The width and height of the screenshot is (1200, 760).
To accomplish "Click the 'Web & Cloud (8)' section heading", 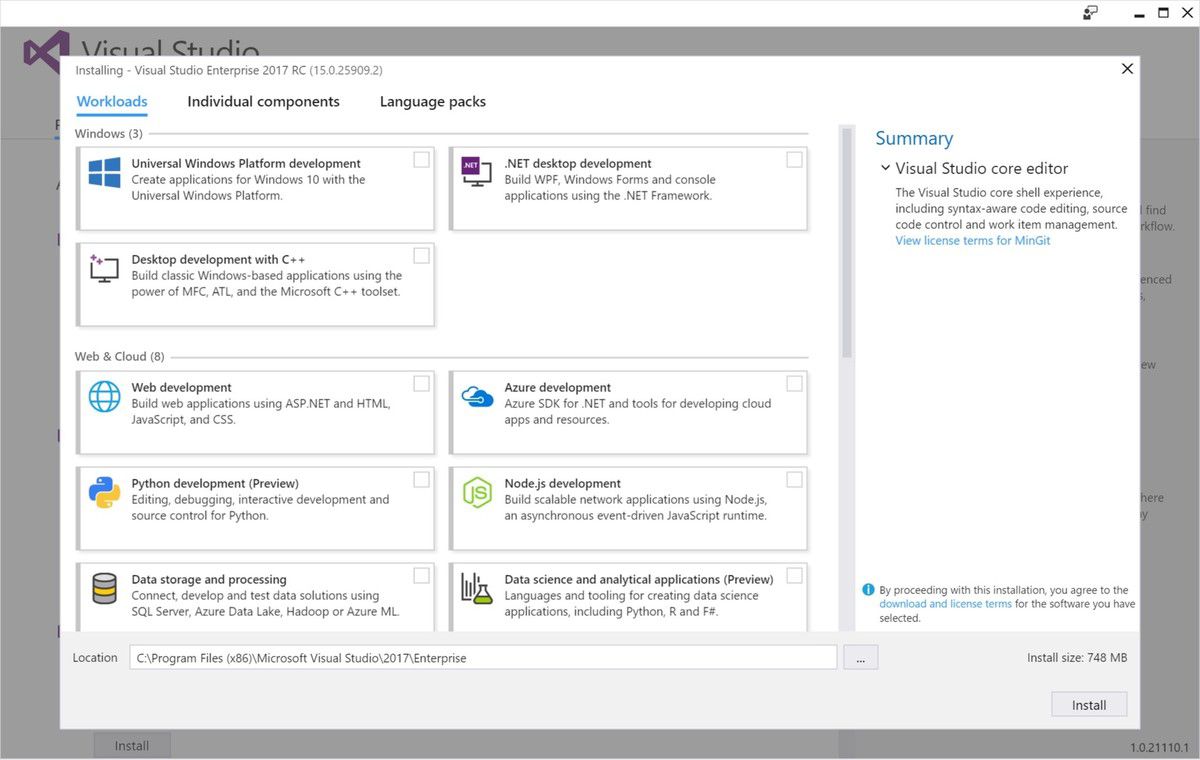I will [x=120, y=356].
